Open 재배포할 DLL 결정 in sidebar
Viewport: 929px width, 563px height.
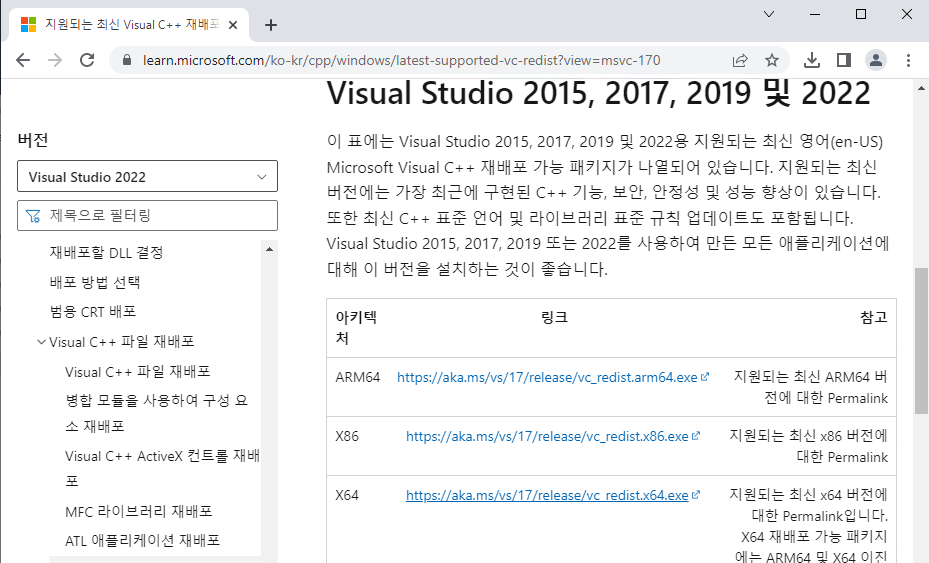tap(107, 252)
